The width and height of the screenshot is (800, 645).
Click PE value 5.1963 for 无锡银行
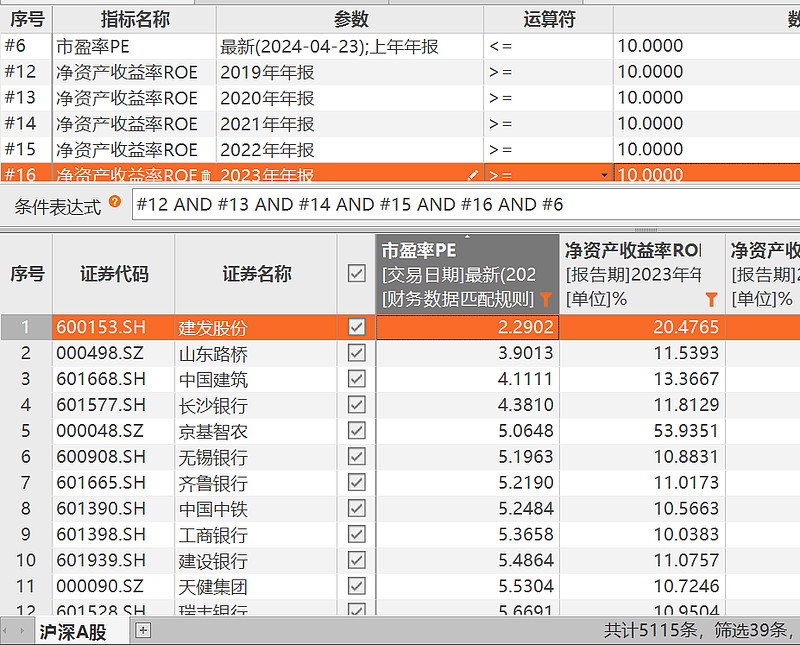(x=526, y=457)
